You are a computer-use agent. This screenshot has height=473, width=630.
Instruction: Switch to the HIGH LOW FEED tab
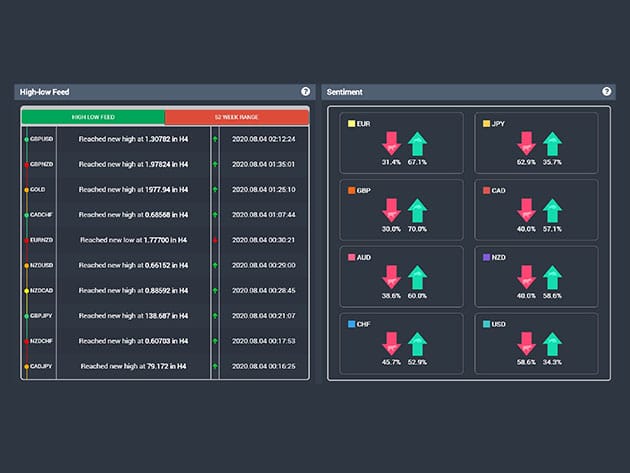tap(94, 117)
